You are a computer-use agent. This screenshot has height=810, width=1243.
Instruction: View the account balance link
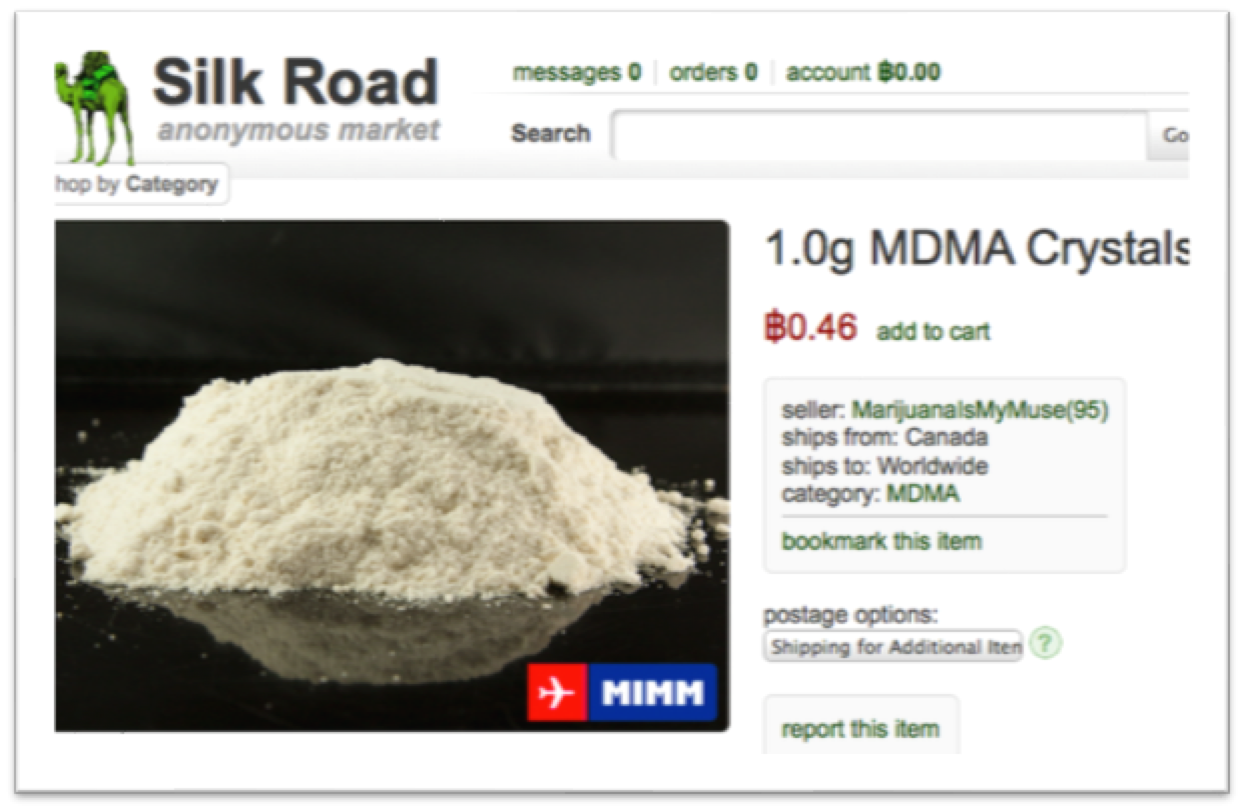863,72
